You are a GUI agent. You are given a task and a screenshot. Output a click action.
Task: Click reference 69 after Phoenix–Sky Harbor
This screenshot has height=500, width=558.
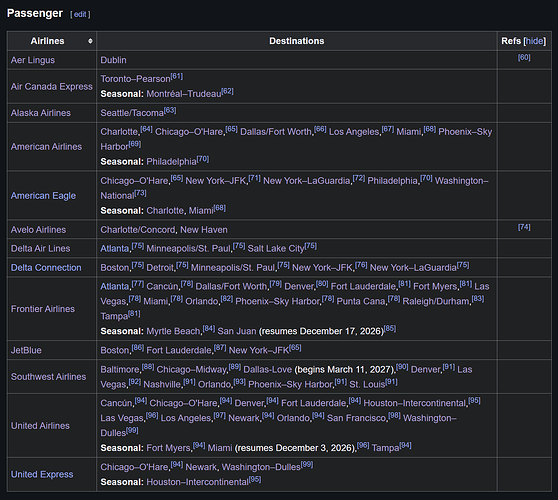[x=135, y=144]
